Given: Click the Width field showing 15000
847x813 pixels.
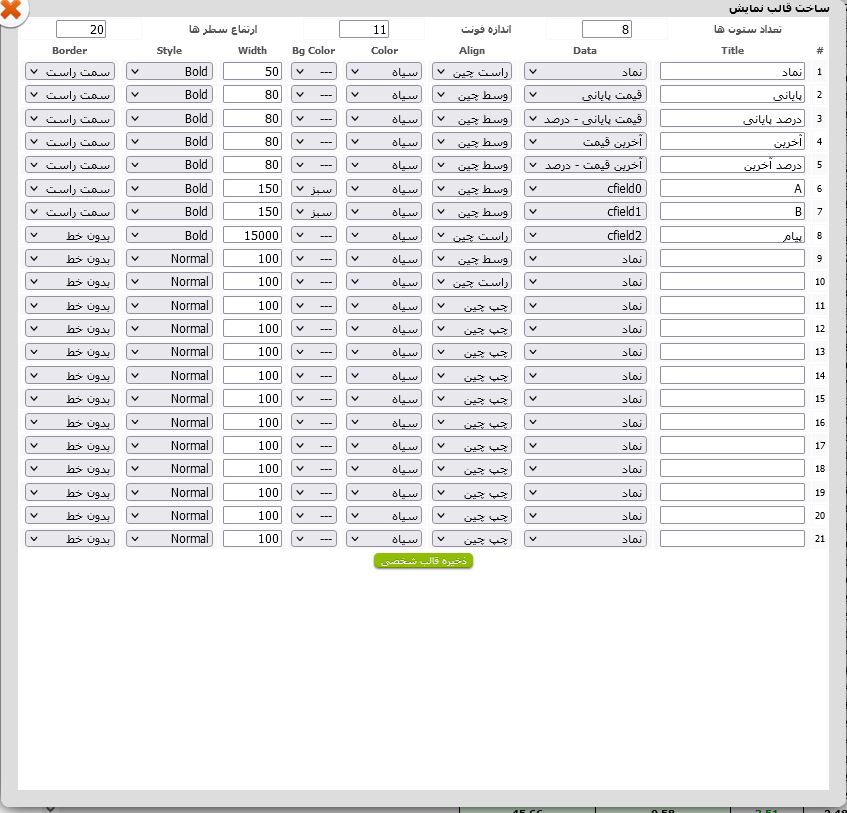Looking at the screenshot, I should click(x=252, y=235).
